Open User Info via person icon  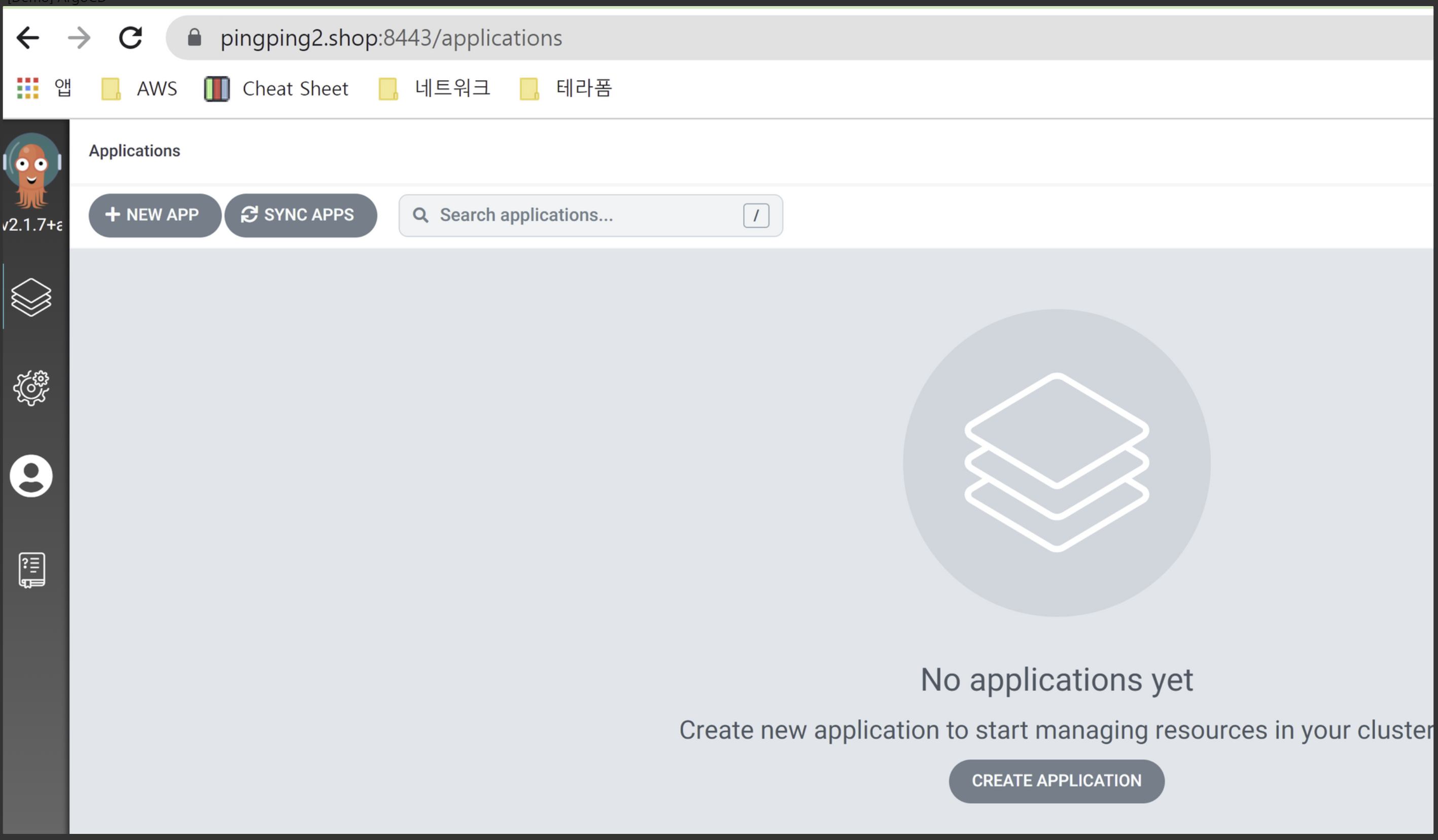pos(31,476)
